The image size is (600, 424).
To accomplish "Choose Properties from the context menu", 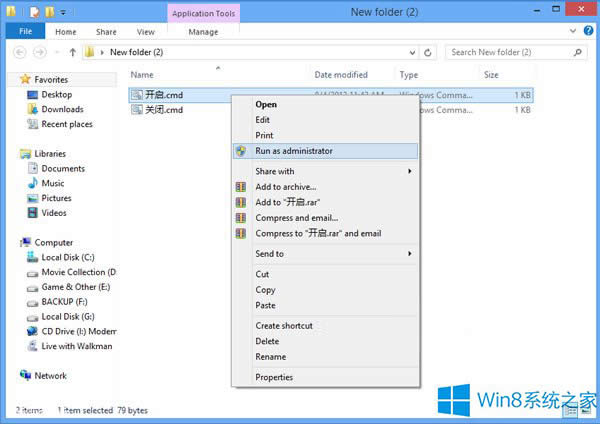I will click(x=274, y=377).
